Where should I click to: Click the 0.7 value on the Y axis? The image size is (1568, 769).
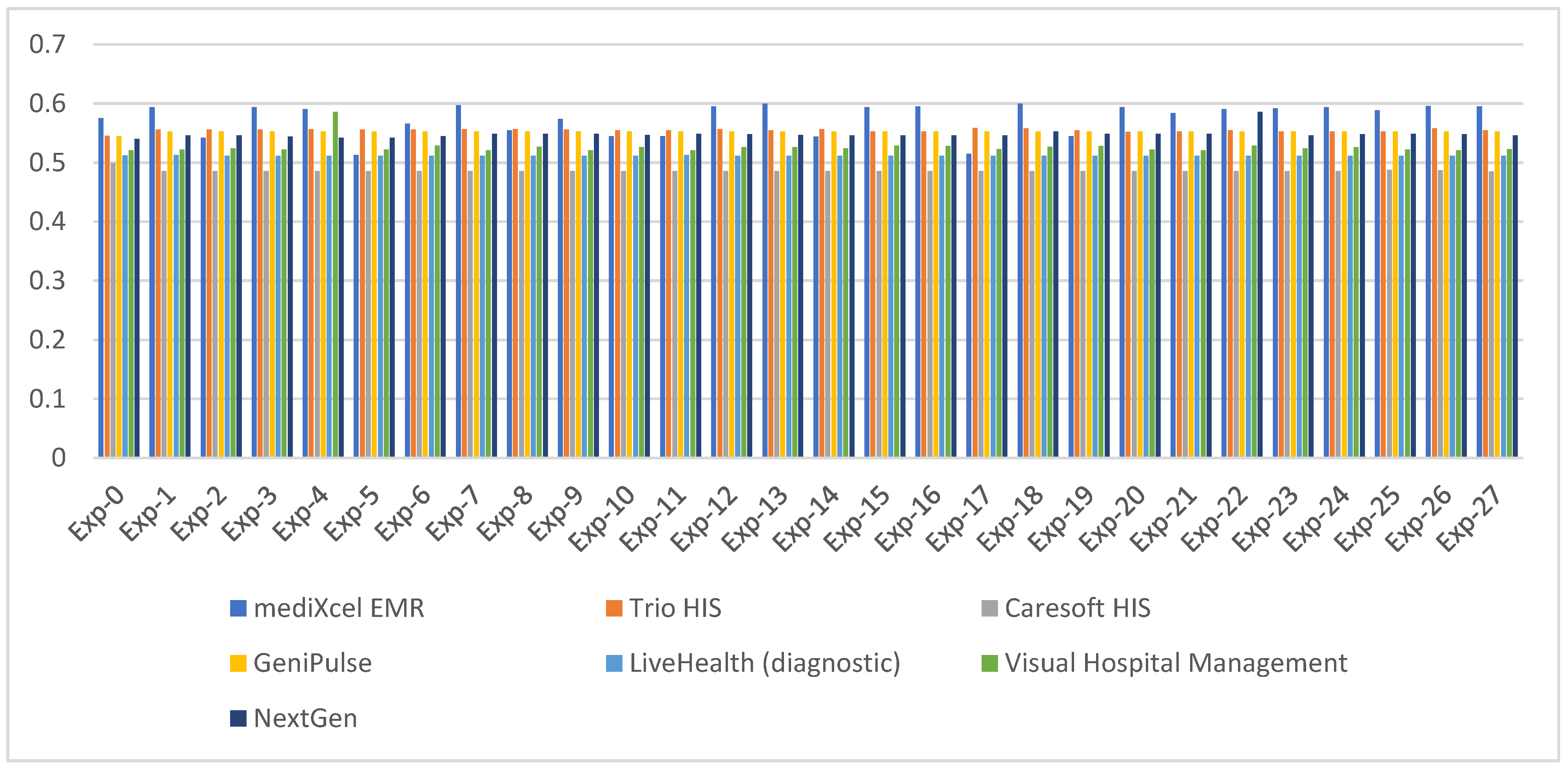(x=47, y=44)
